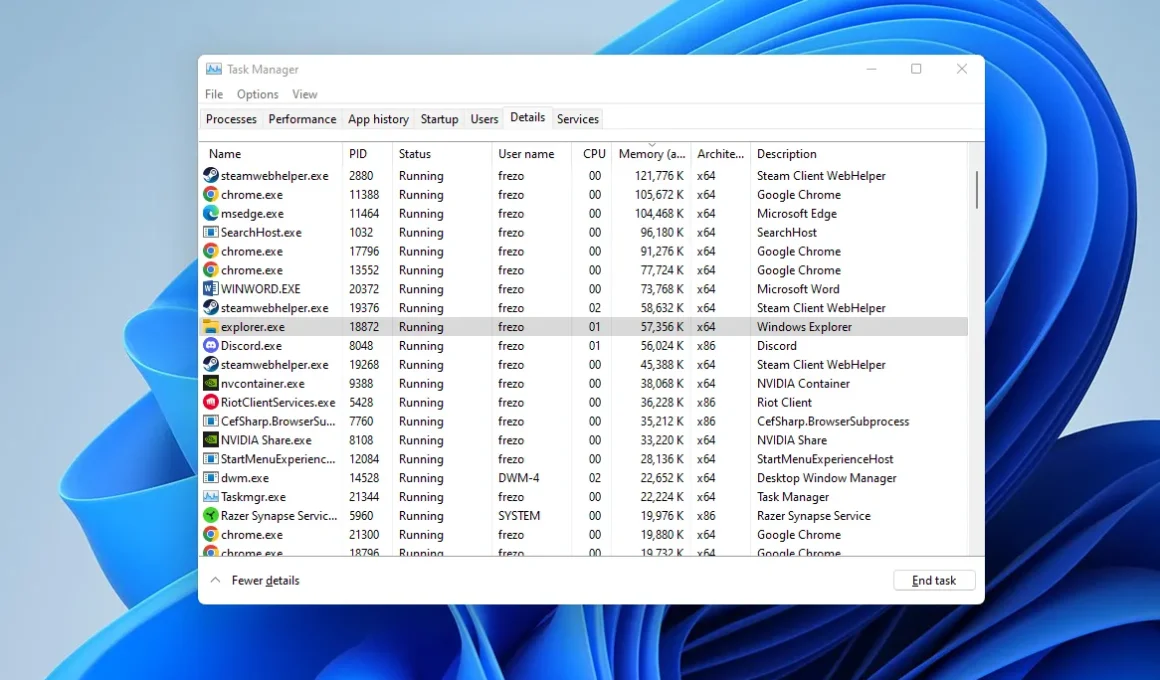Click the 'Microsoft Edge' description text
The image size is (1160, 680).
coord(797,213)
